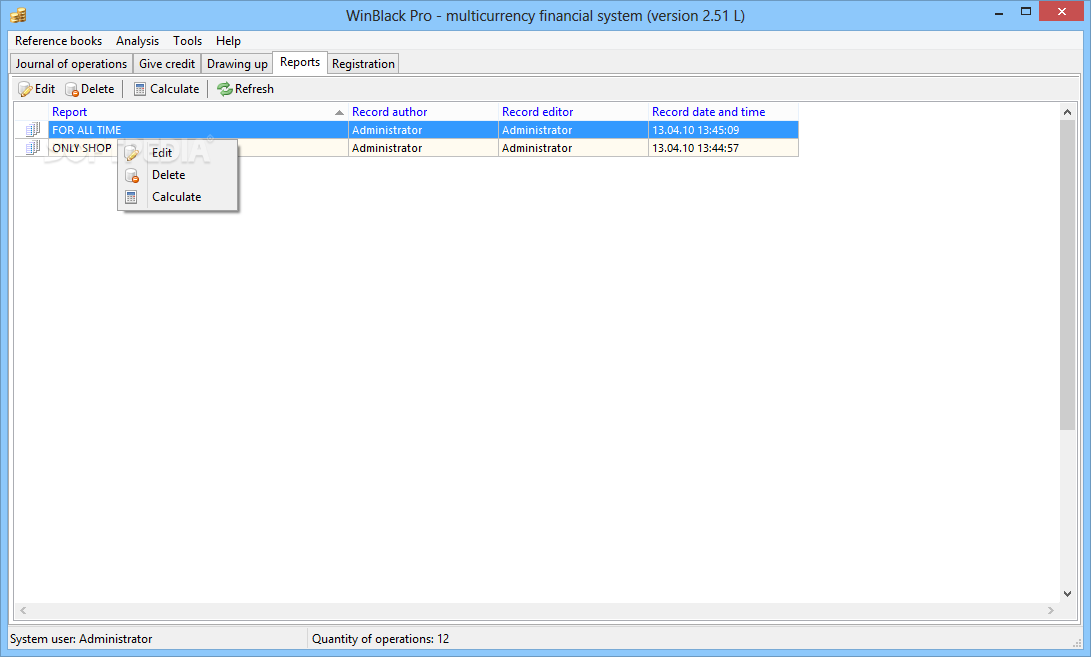Click the Report column sort arrow
Viewport: 1091px width, 657px height.
point(339,113)
